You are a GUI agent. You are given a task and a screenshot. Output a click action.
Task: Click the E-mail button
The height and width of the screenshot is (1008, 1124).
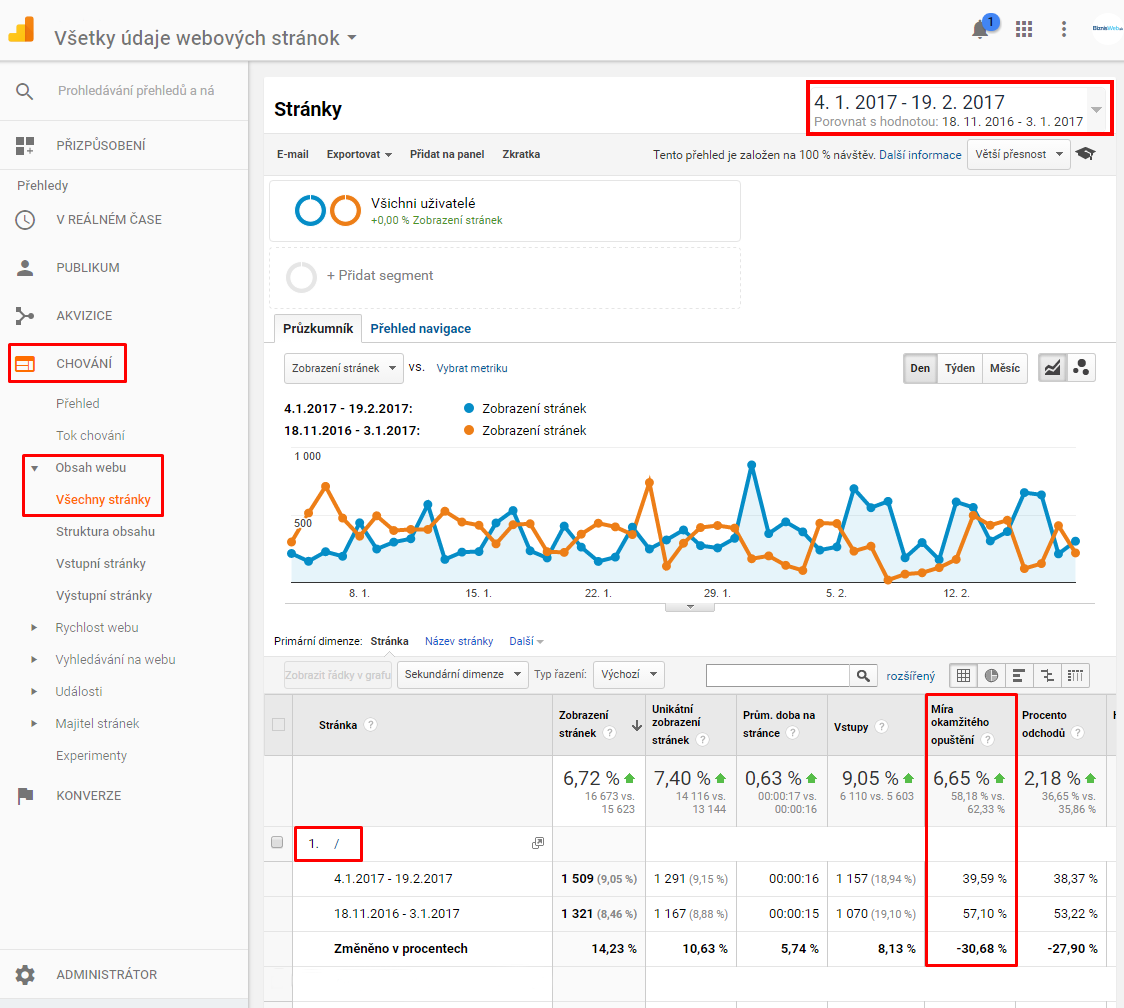(292, 154)
